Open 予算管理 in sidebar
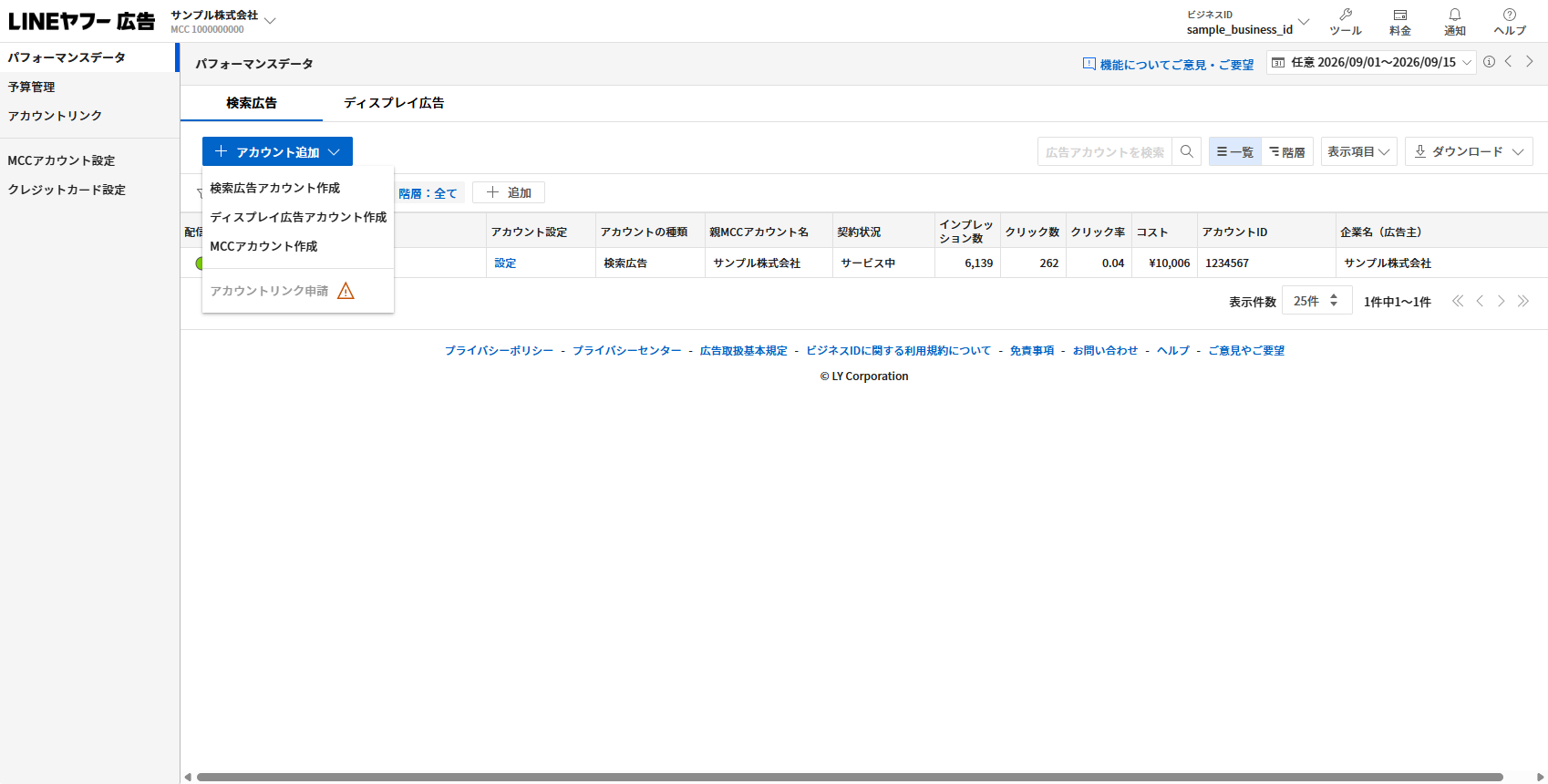The height and width of the screenshot is (784, 1548). tap(89, 87)
